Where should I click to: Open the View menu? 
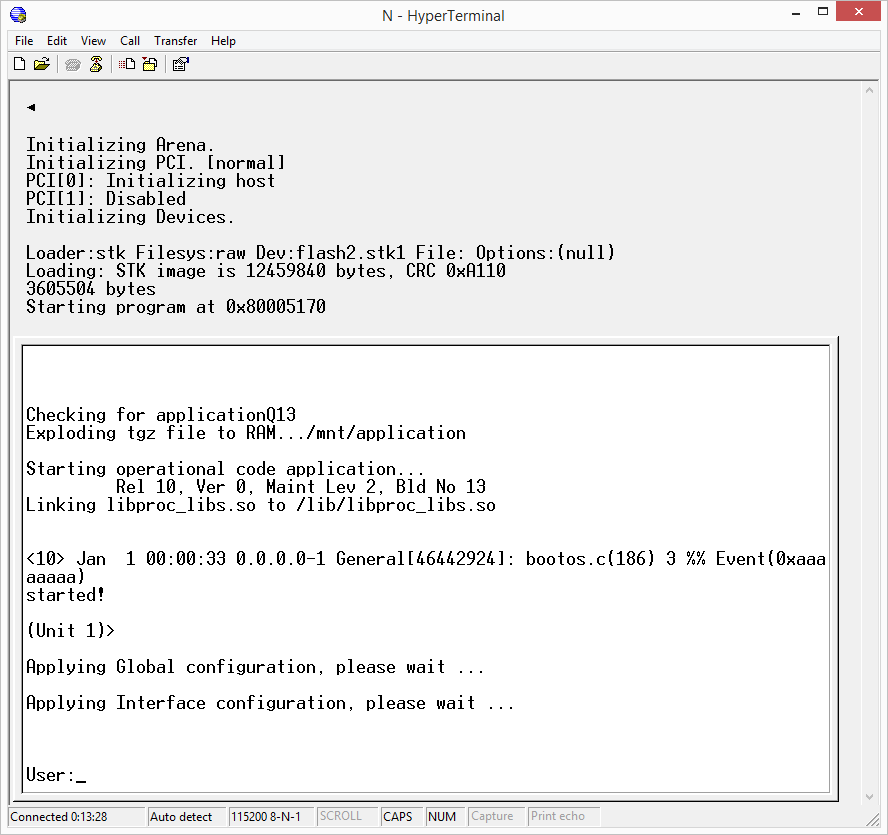click(x=93, y=41)
